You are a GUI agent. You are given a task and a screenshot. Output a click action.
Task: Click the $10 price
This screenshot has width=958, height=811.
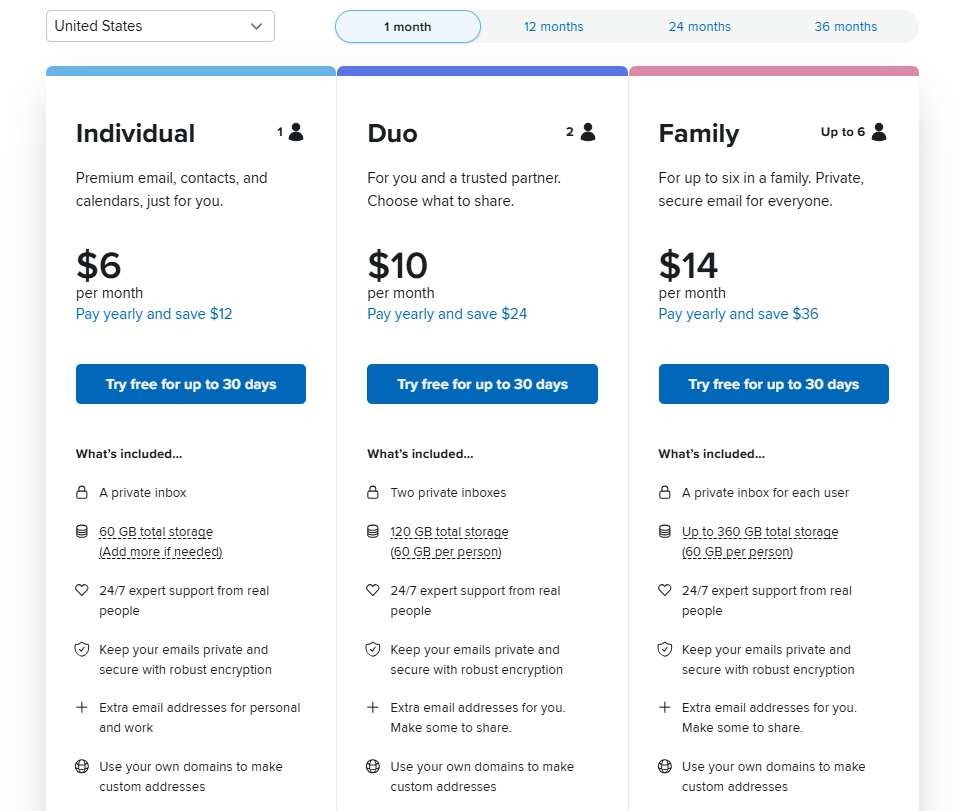[x=397, y=266]
